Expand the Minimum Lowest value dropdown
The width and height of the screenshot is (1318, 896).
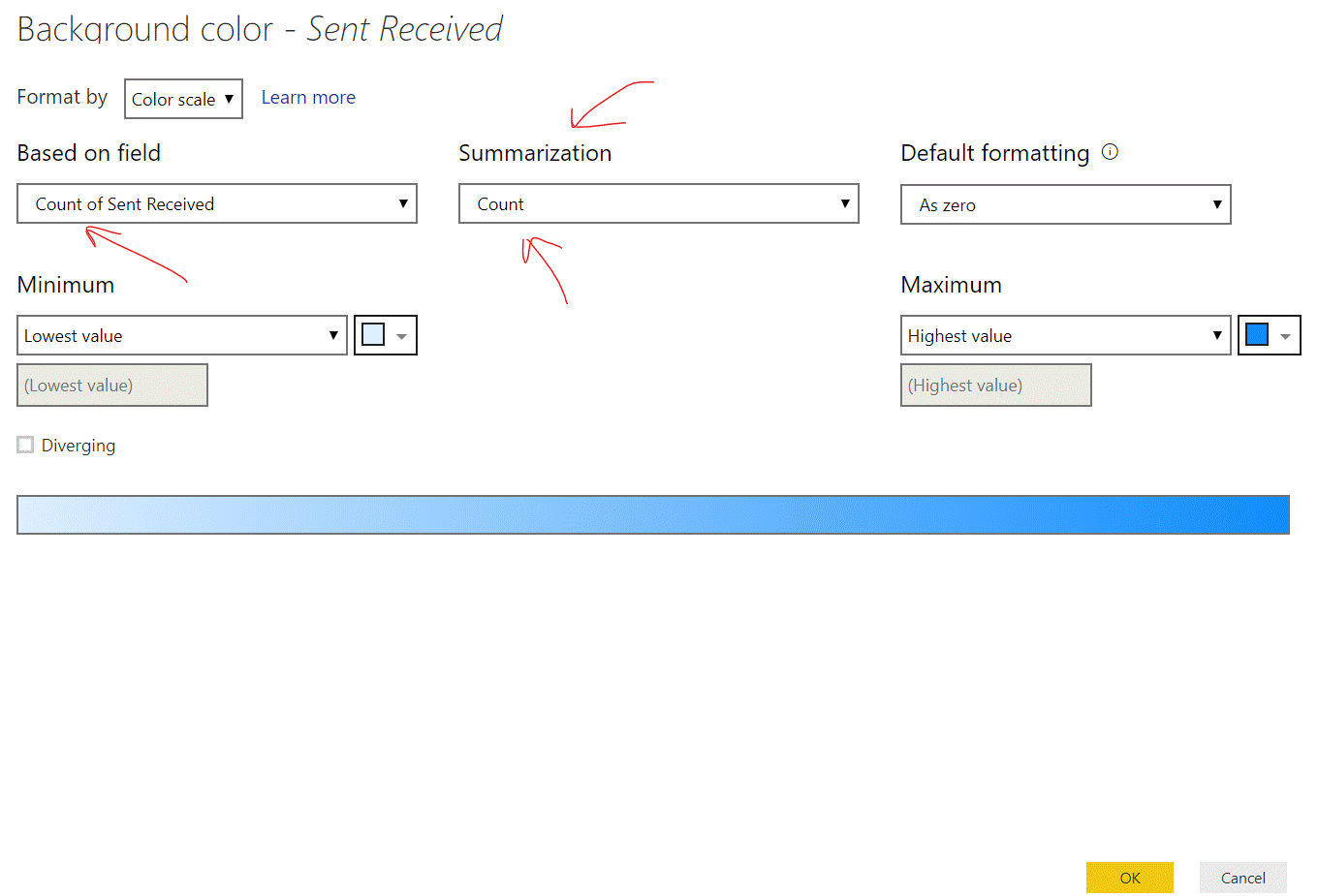(x=182, y=335)
